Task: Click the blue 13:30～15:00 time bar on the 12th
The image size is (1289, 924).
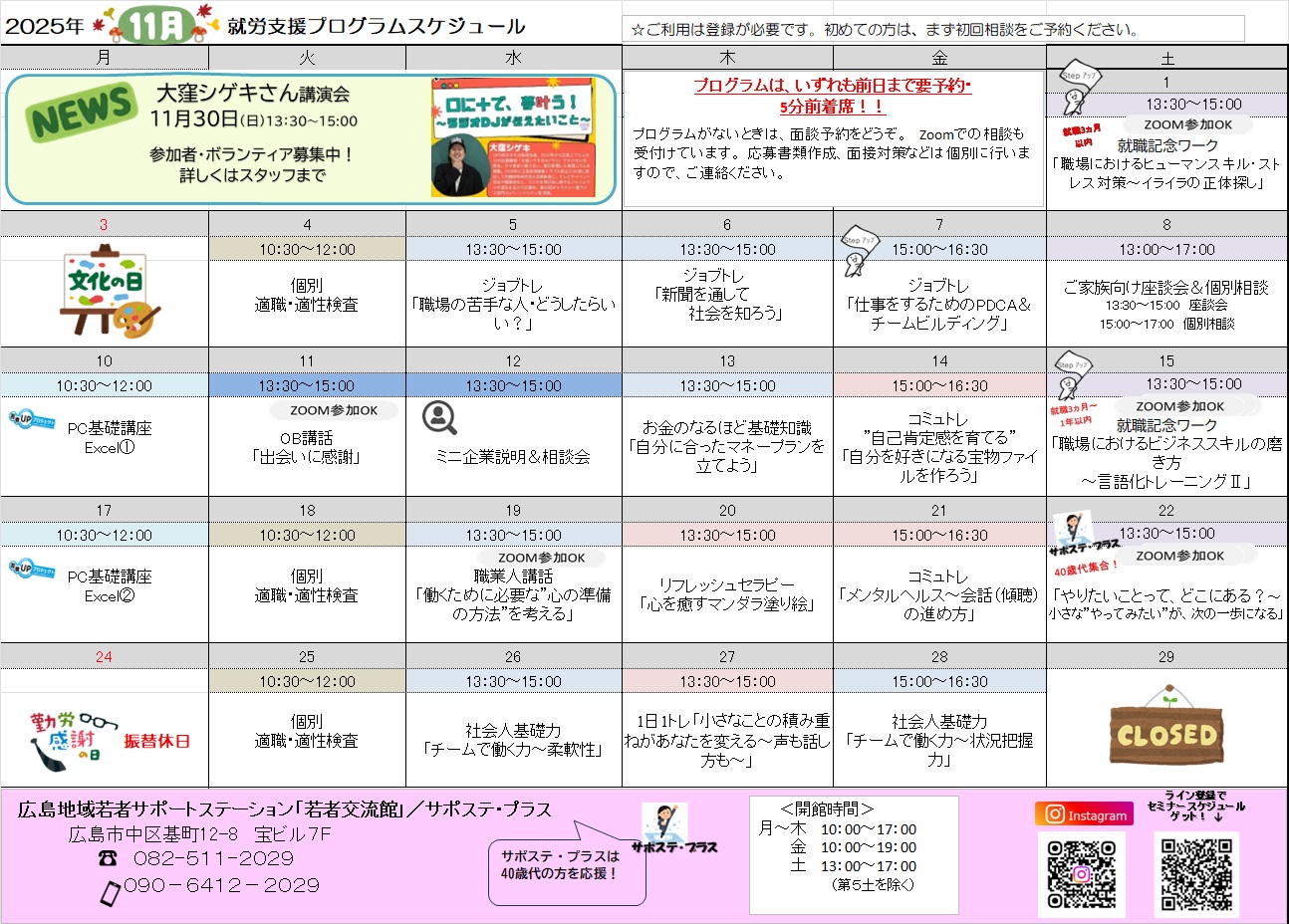Action: click(x=513, y=385)
